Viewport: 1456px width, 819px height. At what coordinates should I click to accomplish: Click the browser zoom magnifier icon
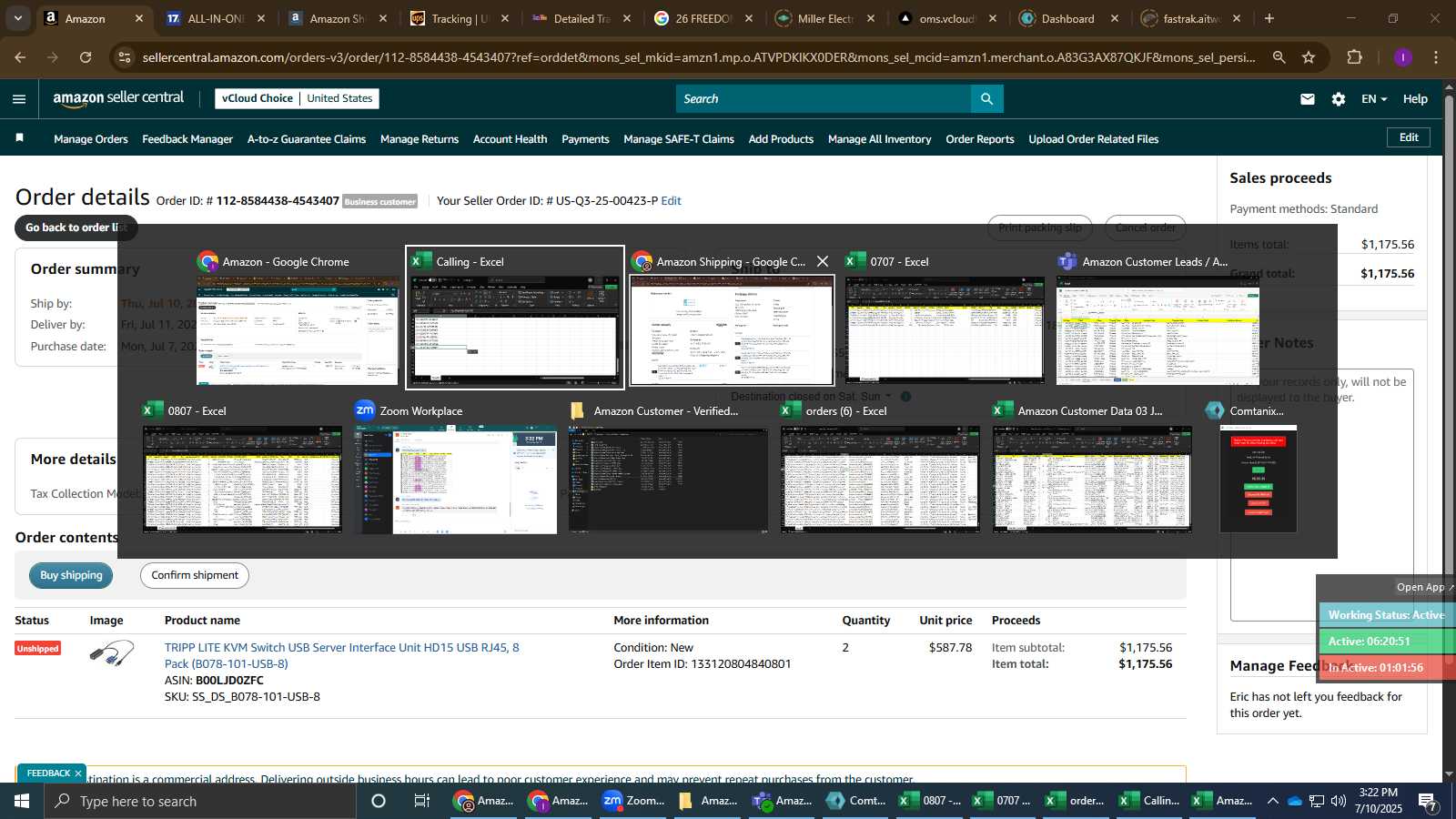click(x=1279, y=57)
